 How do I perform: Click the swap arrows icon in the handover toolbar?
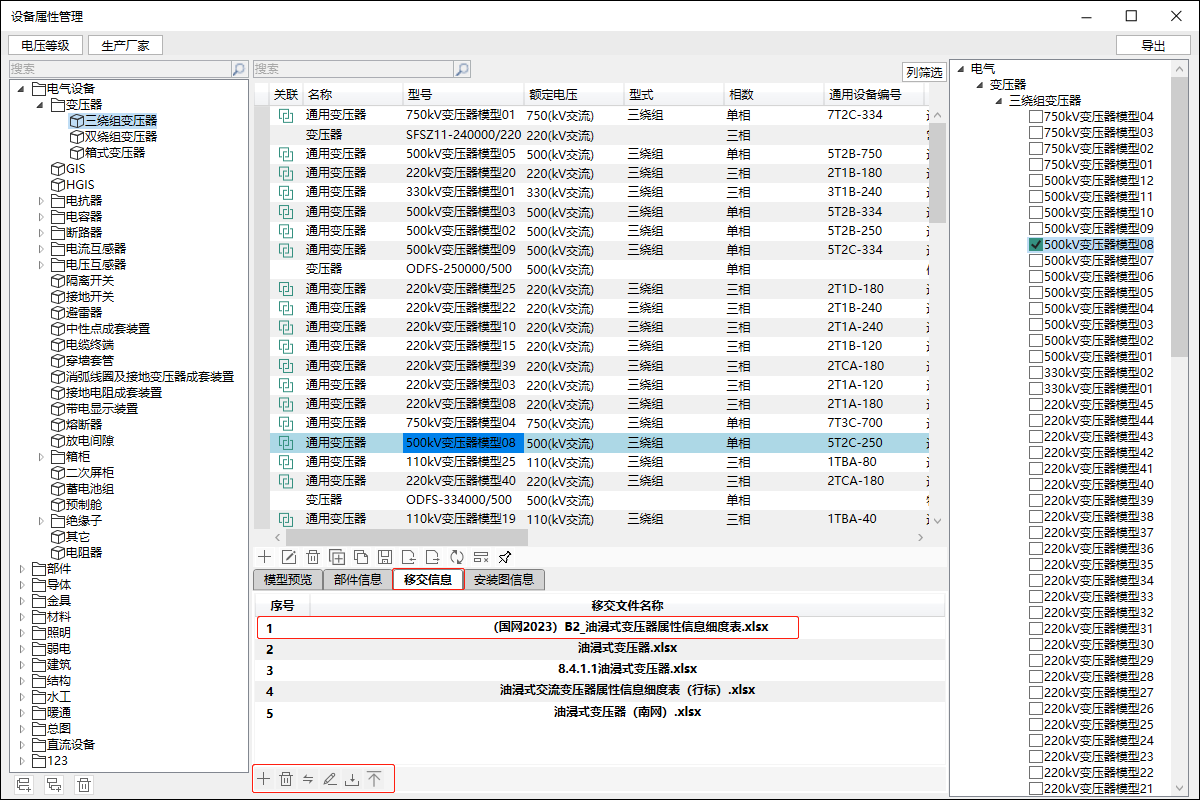pyautogui.click(x=308, y=779)
